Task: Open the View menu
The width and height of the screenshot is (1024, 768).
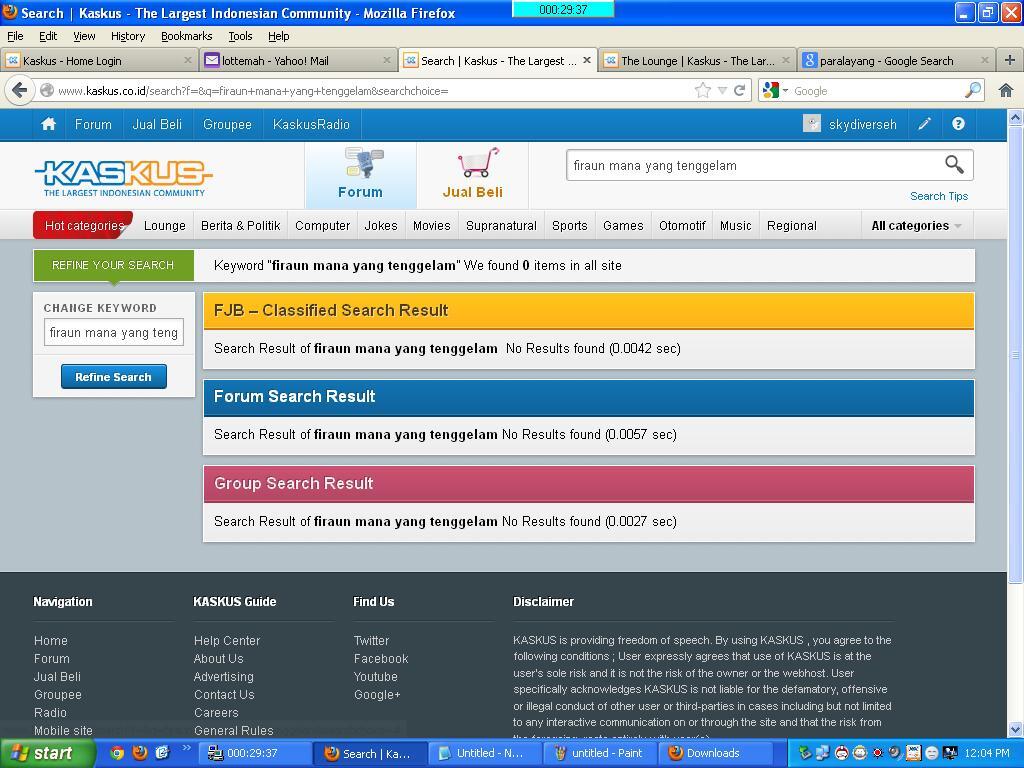Action: pos(84,36)
